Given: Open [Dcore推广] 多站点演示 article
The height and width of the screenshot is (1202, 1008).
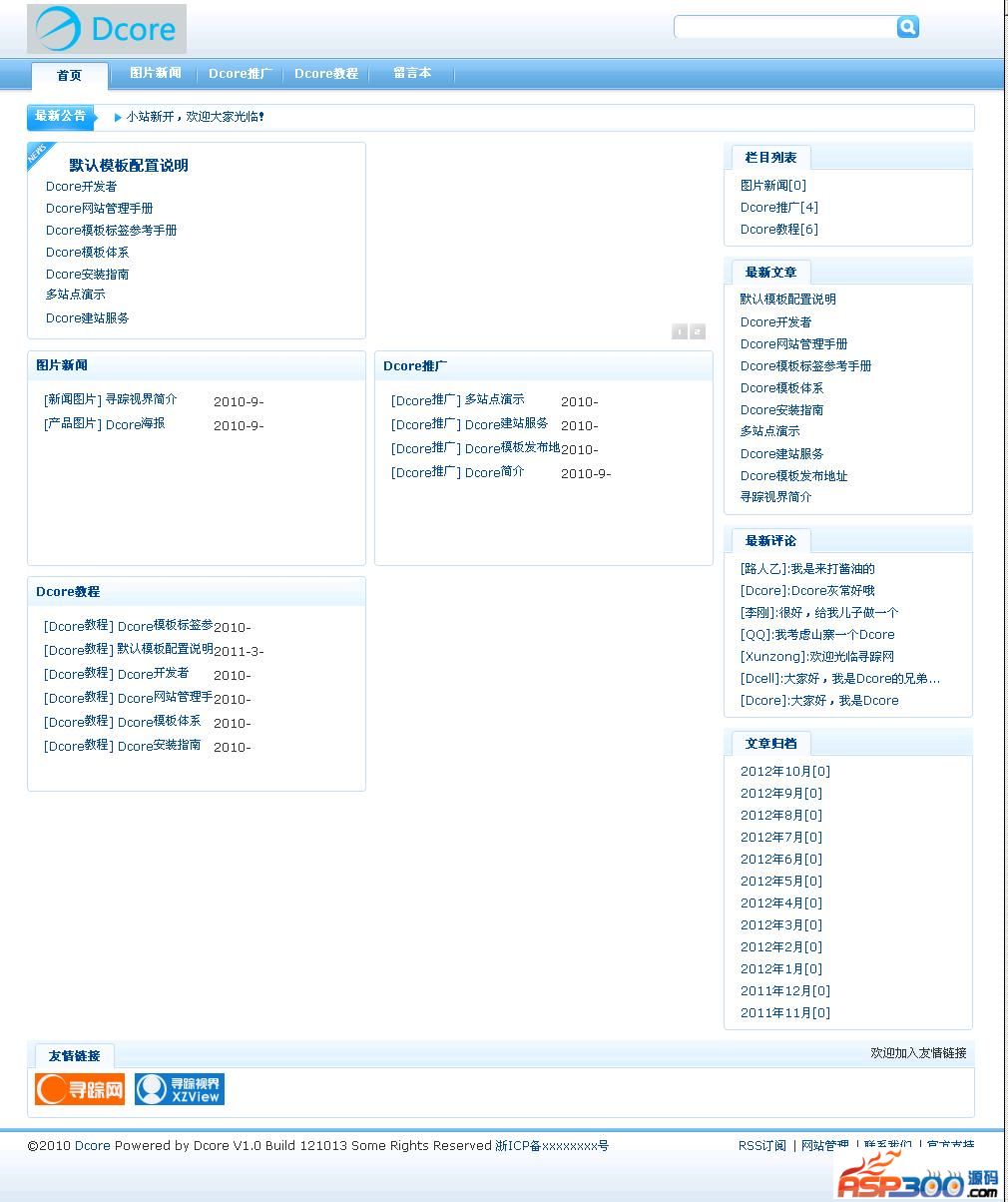Looking at the screenshot, I should (458, 399).
